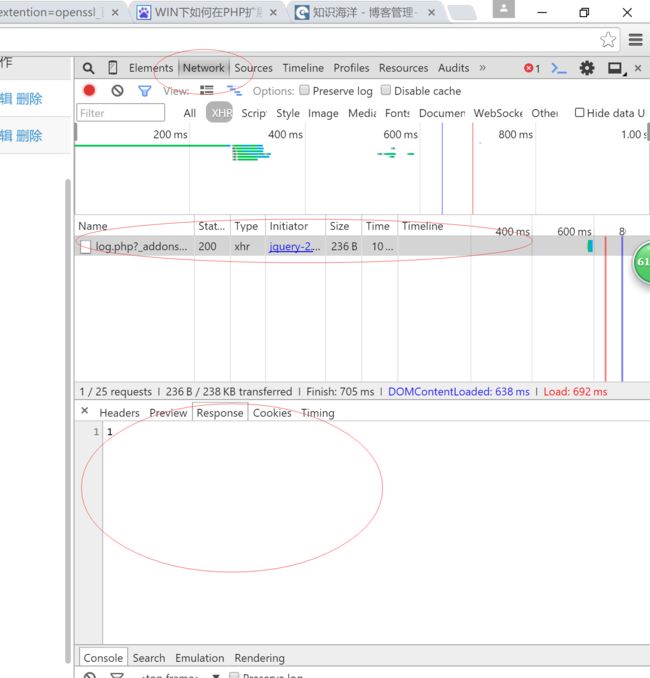Click the red record network log button

(90, 90)
